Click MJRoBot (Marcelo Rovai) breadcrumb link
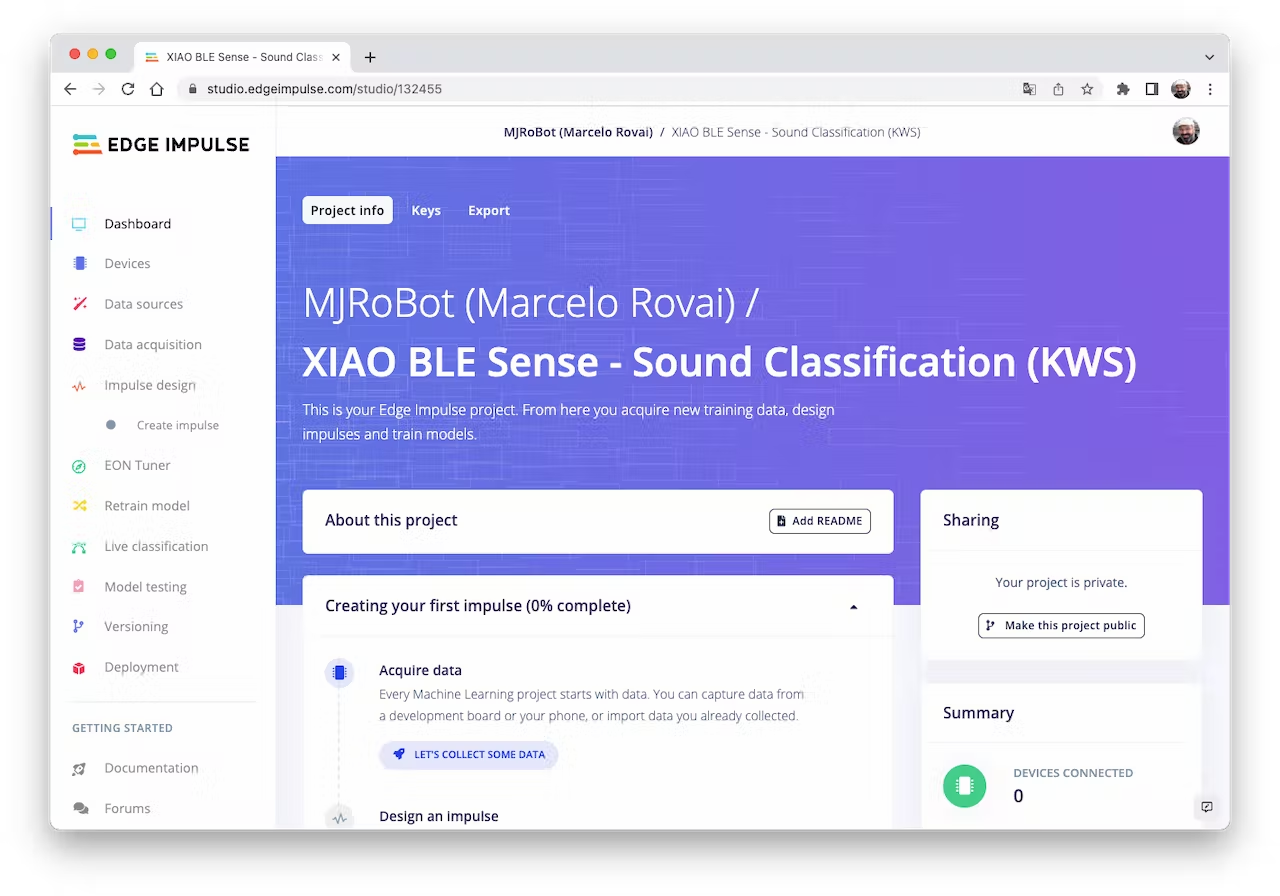This screenshot has width=1280, height=896. tap(578, 132)
